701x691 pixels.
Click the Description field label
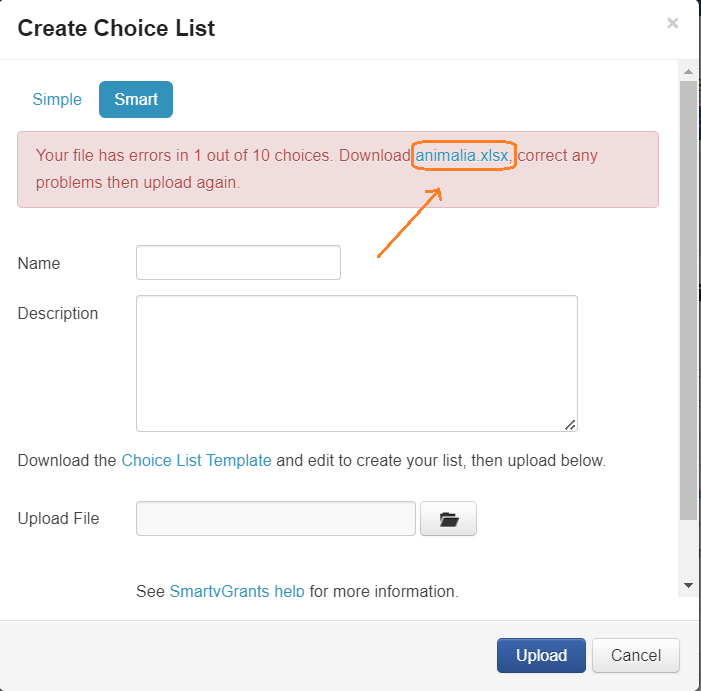pos(58,314)
